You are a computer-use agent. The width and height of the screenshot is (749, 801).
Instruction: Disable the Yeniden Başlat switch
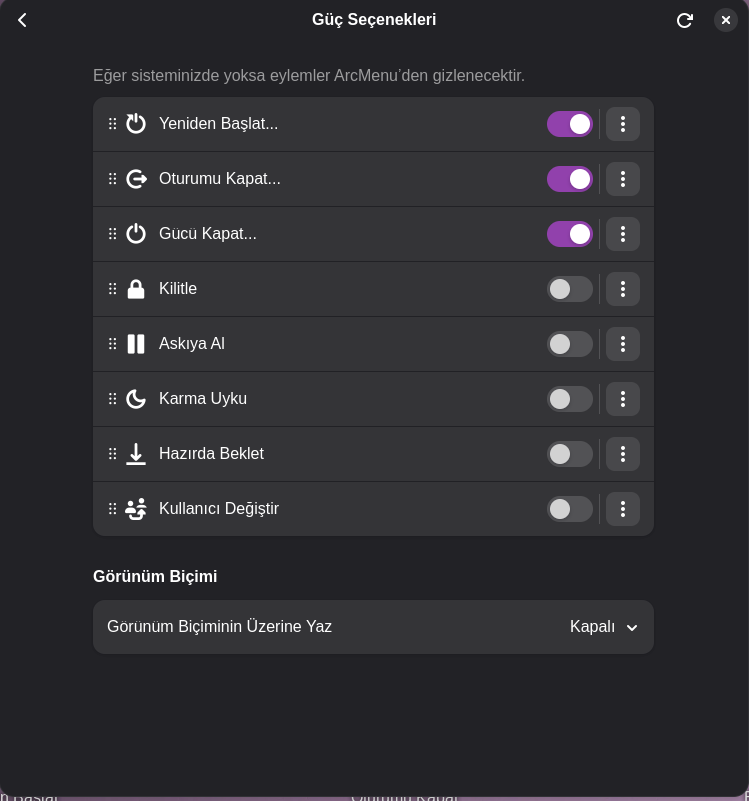(570, 124)
